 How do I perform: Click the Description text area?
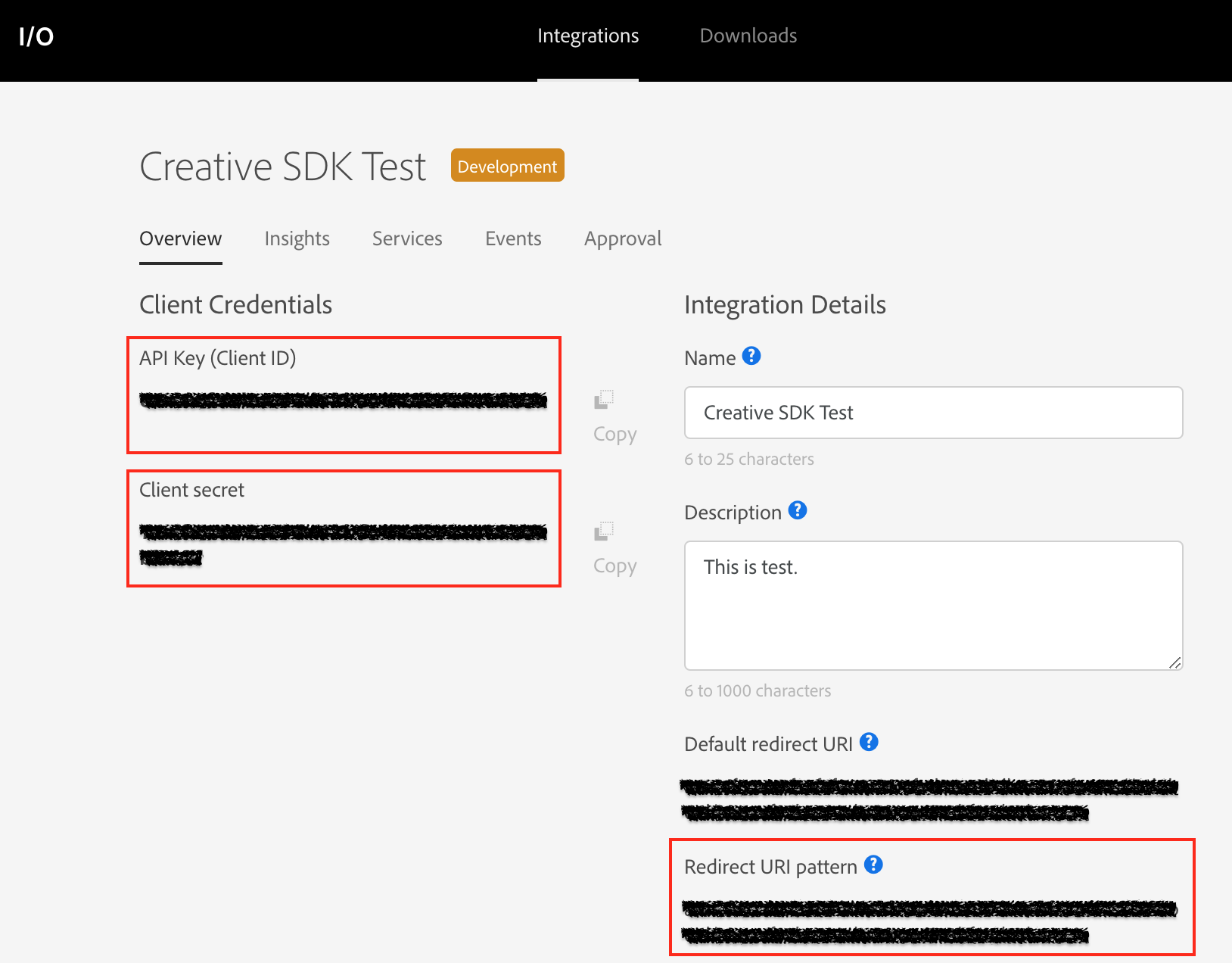(934, 606)
